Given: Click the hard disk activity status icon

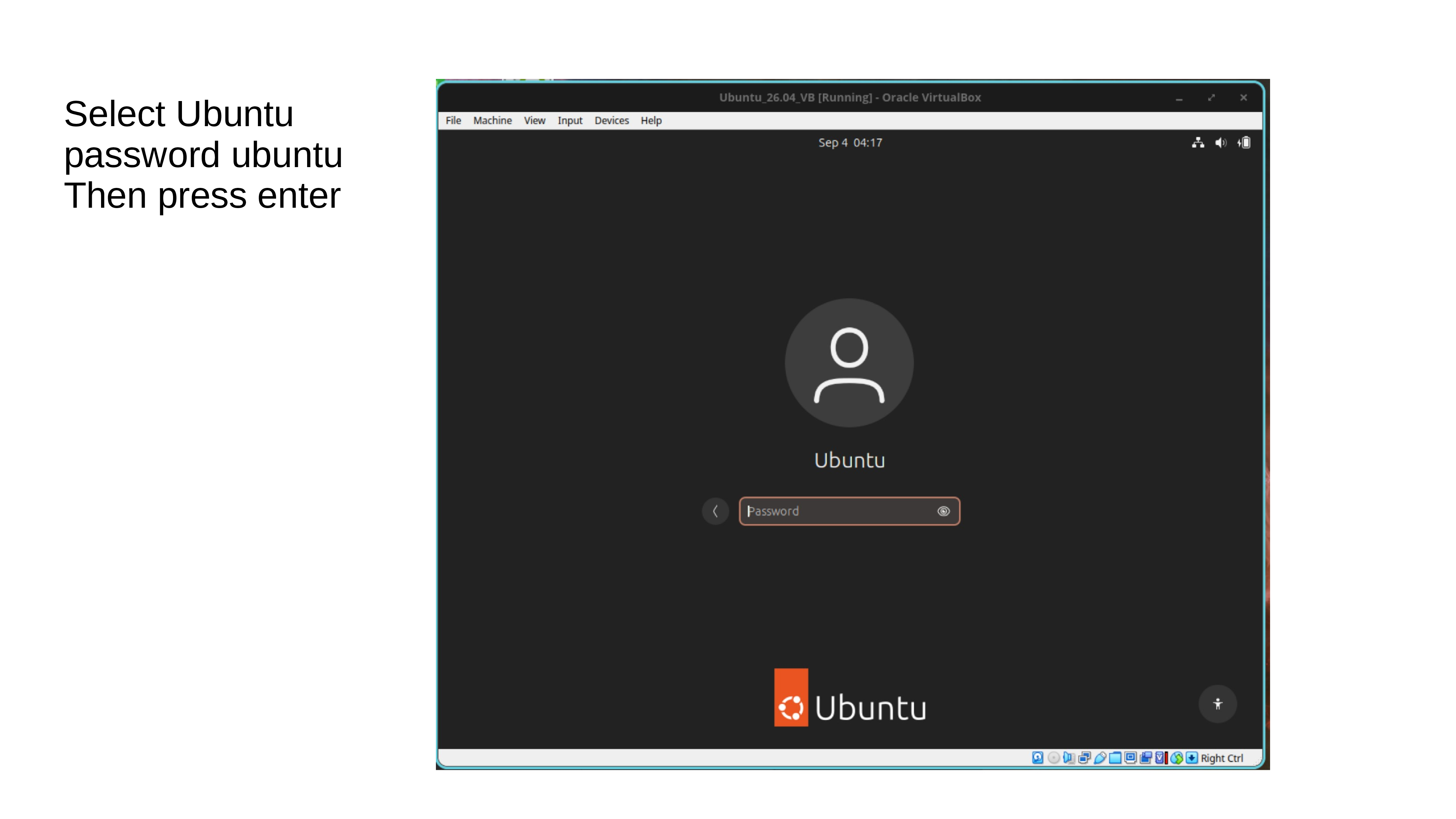Looking at the screenshot, I should 1038,758.
